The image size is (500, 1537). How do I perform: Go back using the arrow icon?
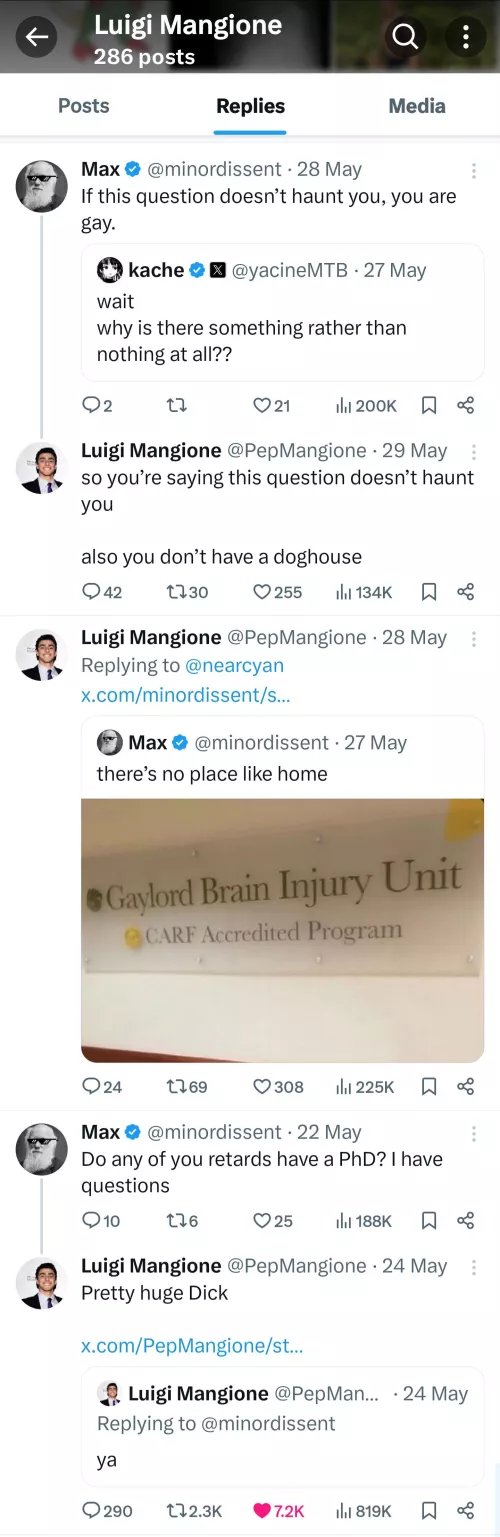pos(37,37)
